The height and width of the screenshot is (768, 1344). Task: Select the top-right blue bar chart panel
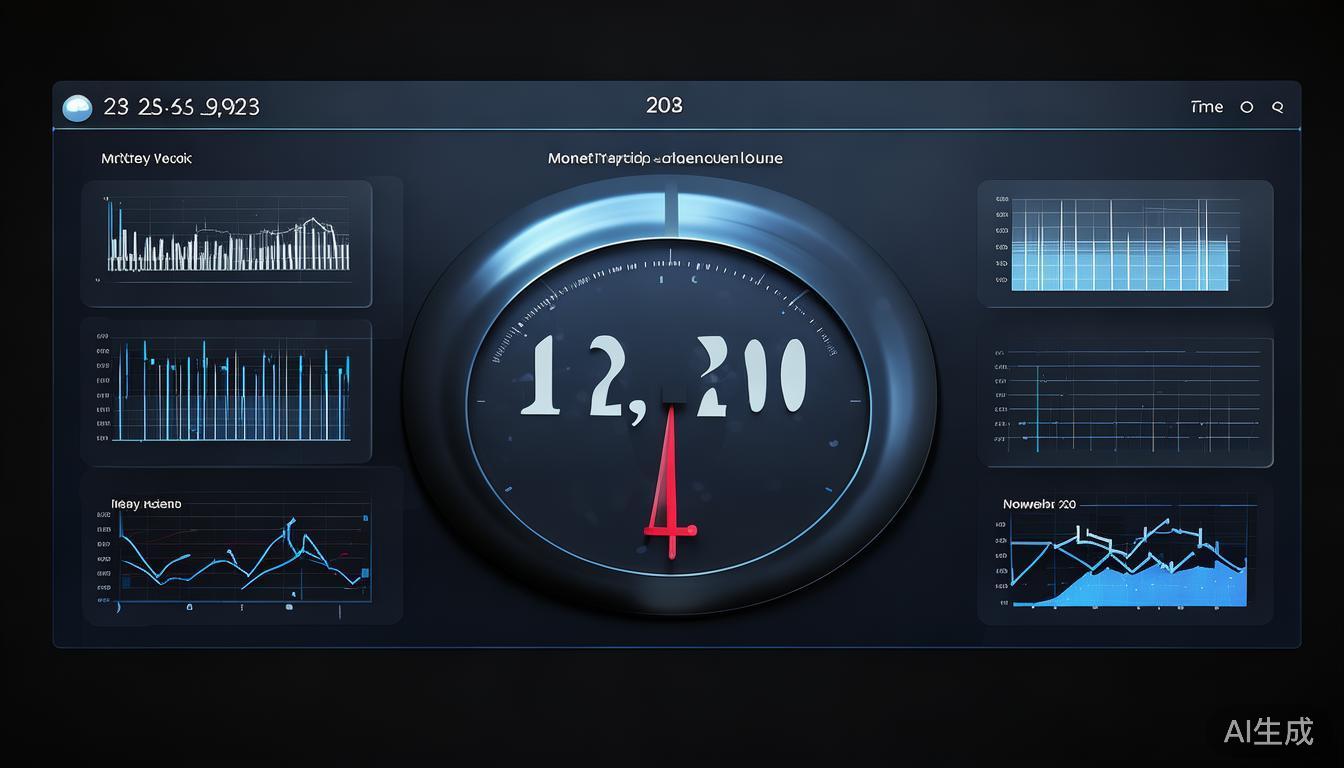pos(1124,244)
